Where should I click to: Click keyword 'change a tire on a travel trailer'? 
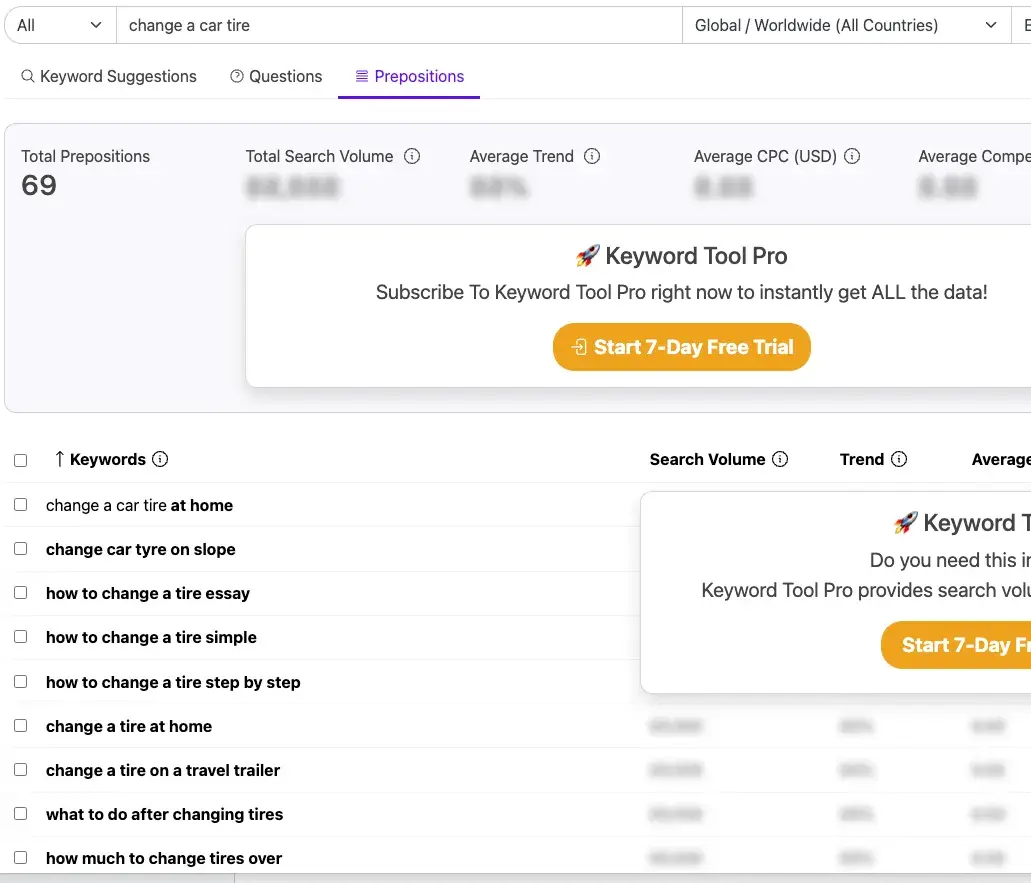click(x=163, y=770)
